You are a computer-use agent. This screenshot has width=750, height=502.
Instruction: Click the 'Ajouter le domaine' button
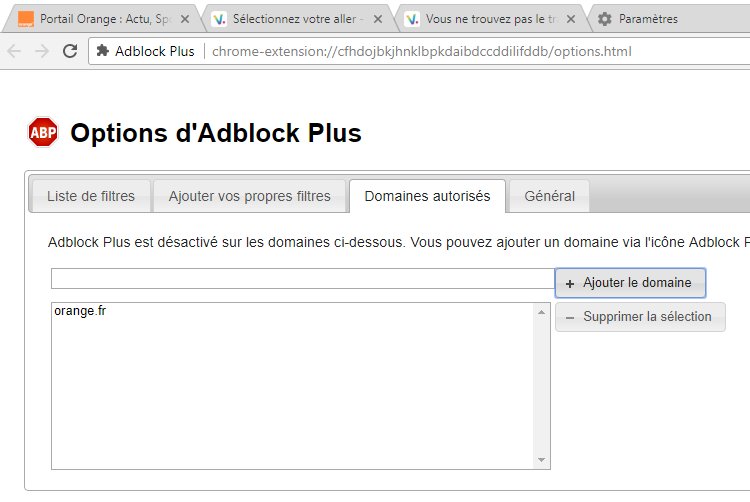[x=630, y=283]
